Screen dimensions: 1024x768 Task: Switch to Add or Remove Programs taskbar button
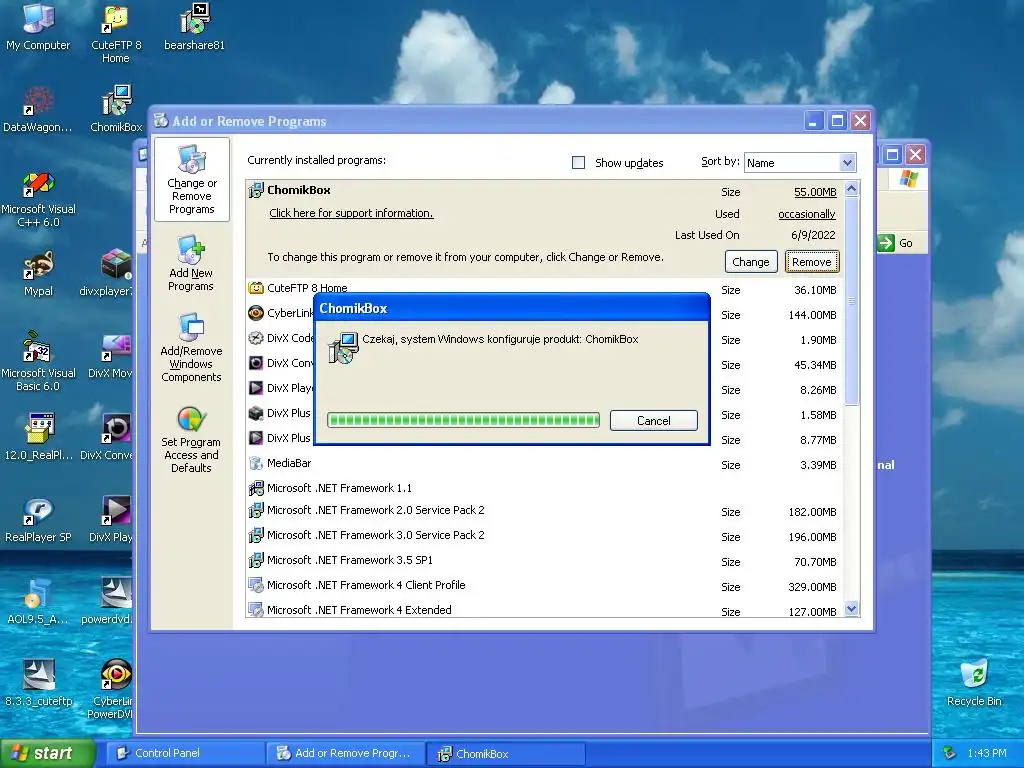[345, 754]
